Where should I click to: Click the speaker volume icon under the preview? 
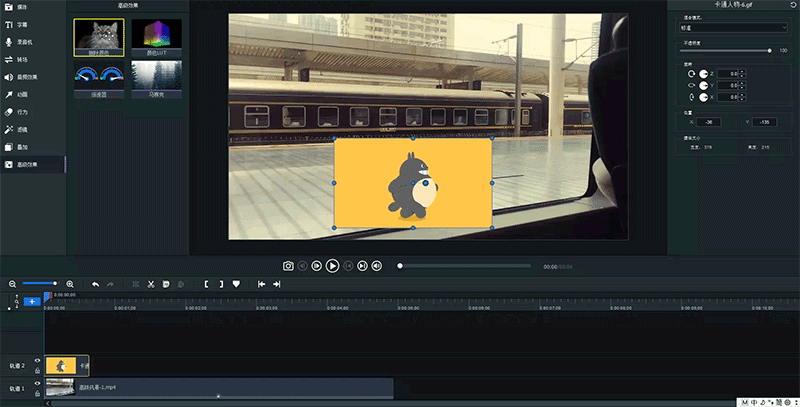click(377, 266)
